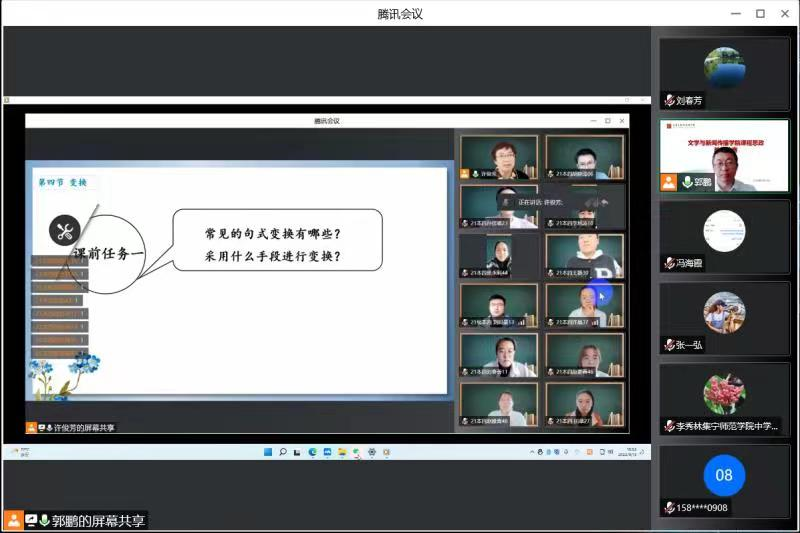Click the 第四节 变换 heading

coord(62,182)
